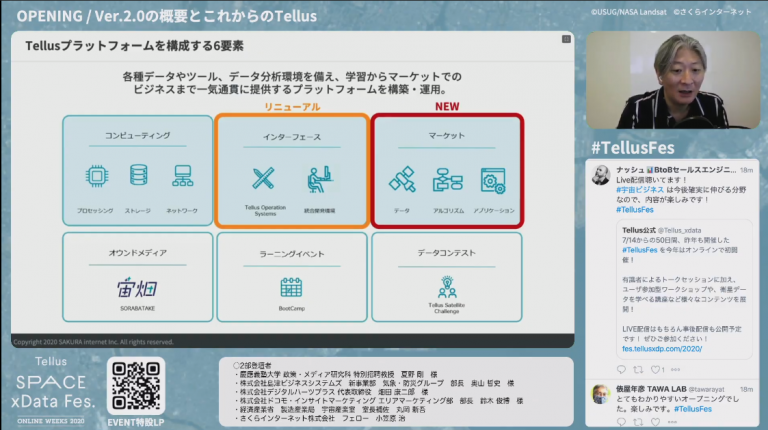Click the speaker webcam video
The image size is (768, 430).
[673, 80]
